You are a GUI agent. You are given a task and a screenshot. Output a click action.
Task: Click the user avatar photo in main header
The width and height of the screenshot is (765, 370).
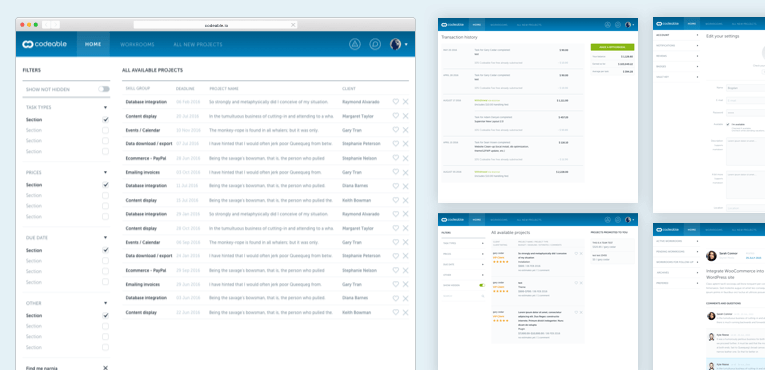point(395,44)
